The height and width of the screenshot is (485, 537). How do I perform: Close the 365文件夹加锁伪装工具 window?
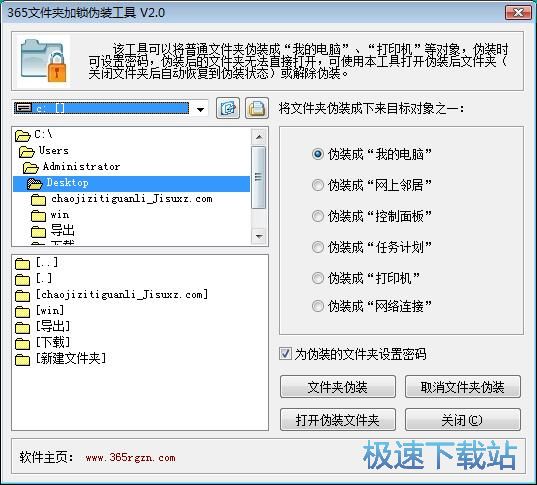point(519,13)
